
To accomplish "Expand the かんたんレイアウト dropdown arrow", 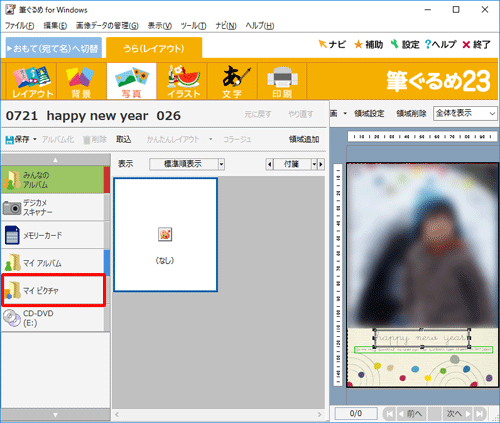I will point(210,139).
